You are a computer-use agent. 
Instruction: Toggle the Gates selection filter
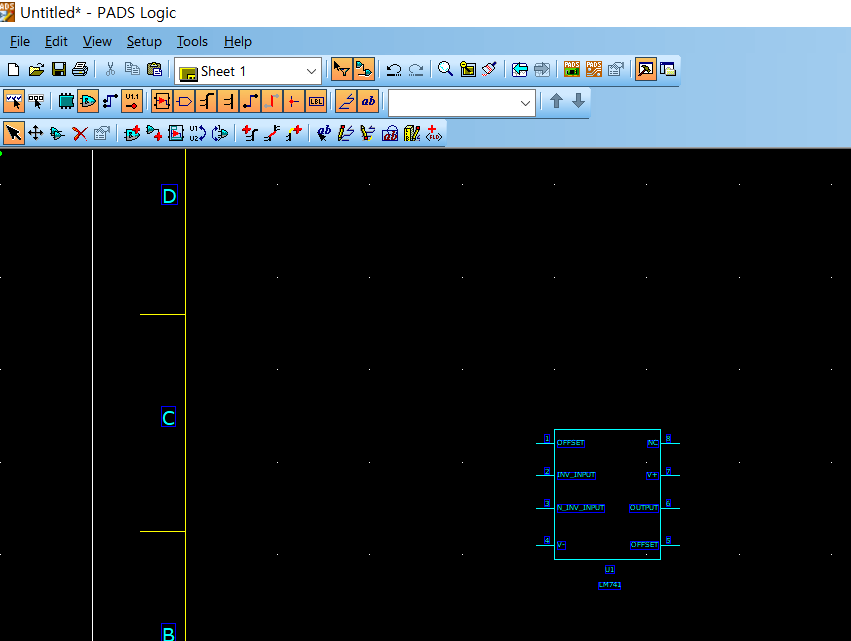click(88, 101)
